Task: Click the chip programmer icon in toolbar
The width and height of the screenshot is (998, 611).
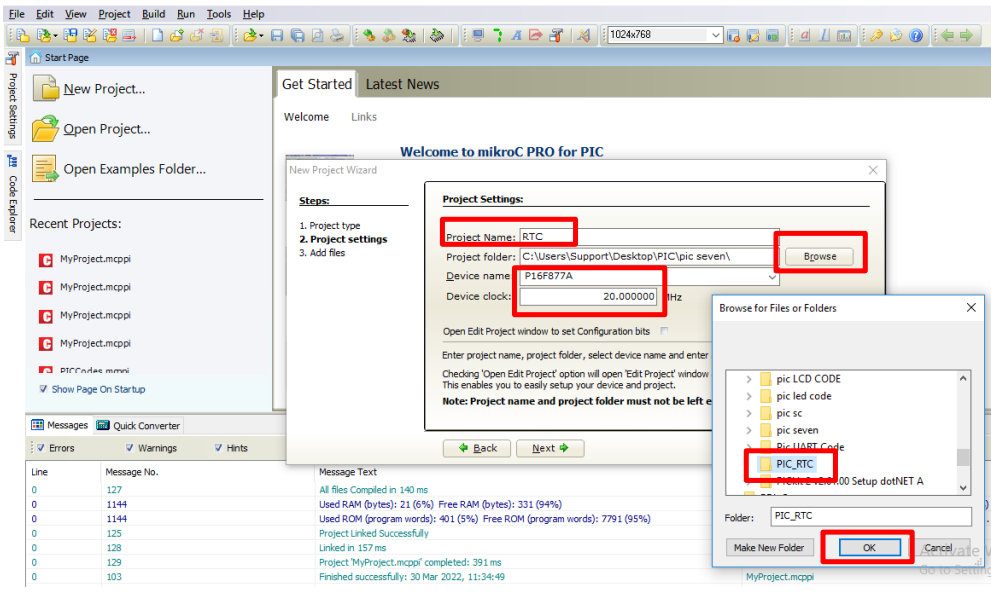Action: coord(437,35)
